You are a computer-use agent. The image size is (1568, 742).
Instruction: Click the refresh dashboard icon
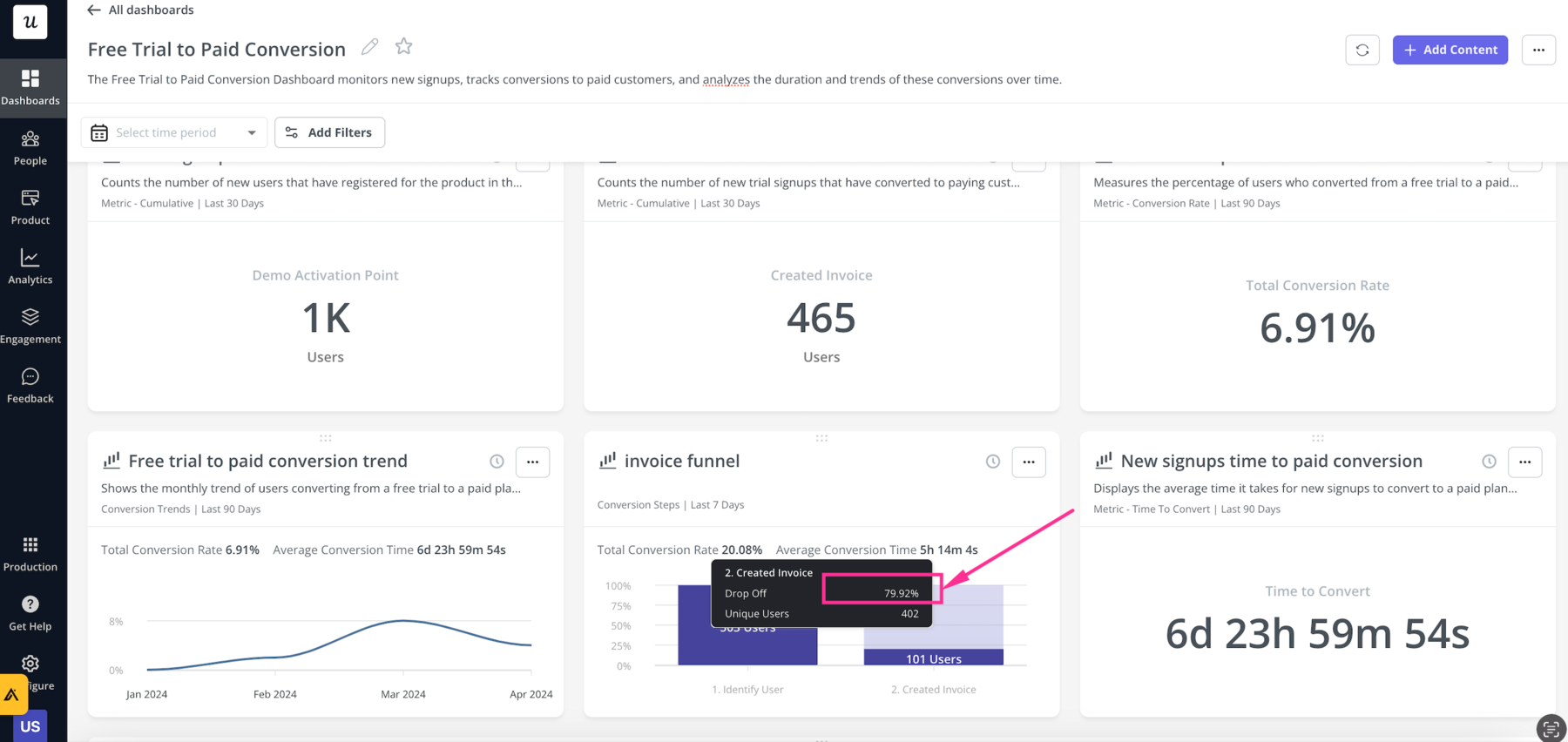click(1362, 50)
